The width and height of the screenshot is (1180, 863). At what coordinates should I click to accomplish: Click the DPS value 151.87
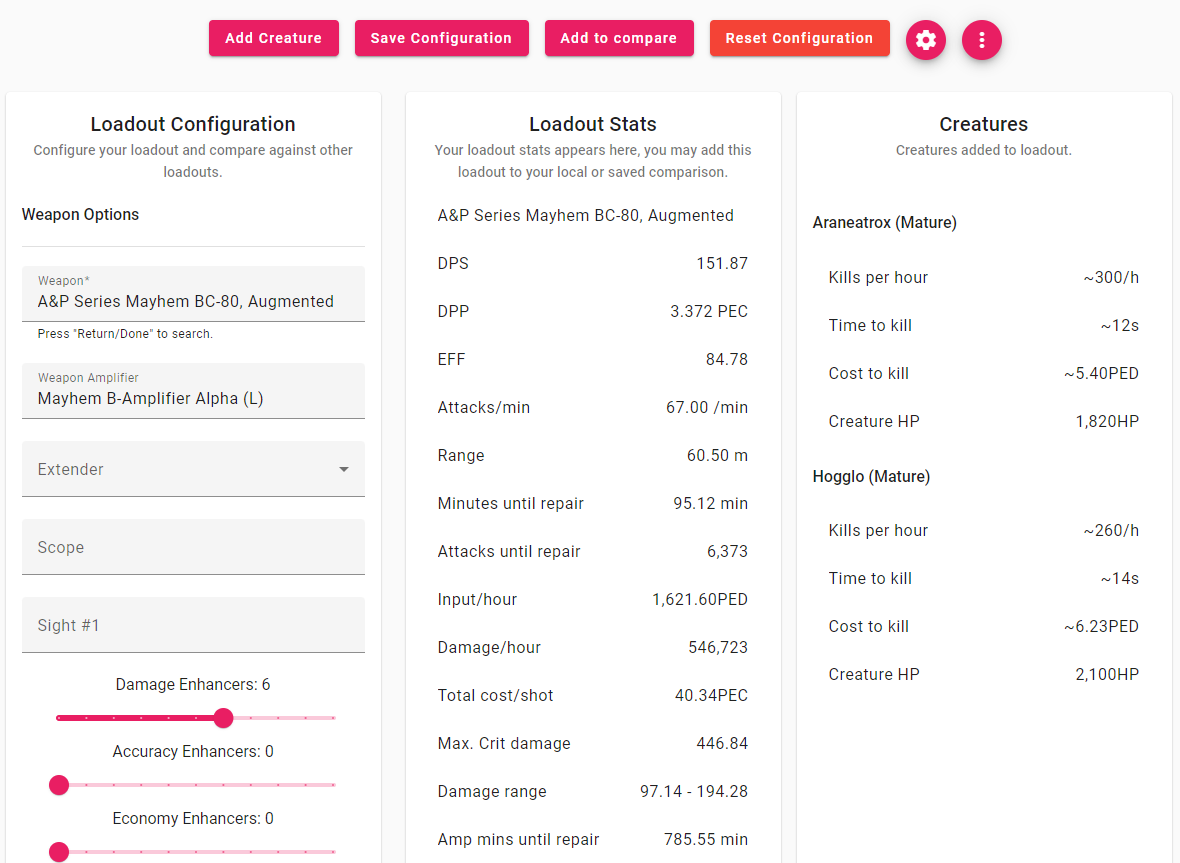click(x=722, y=263)
